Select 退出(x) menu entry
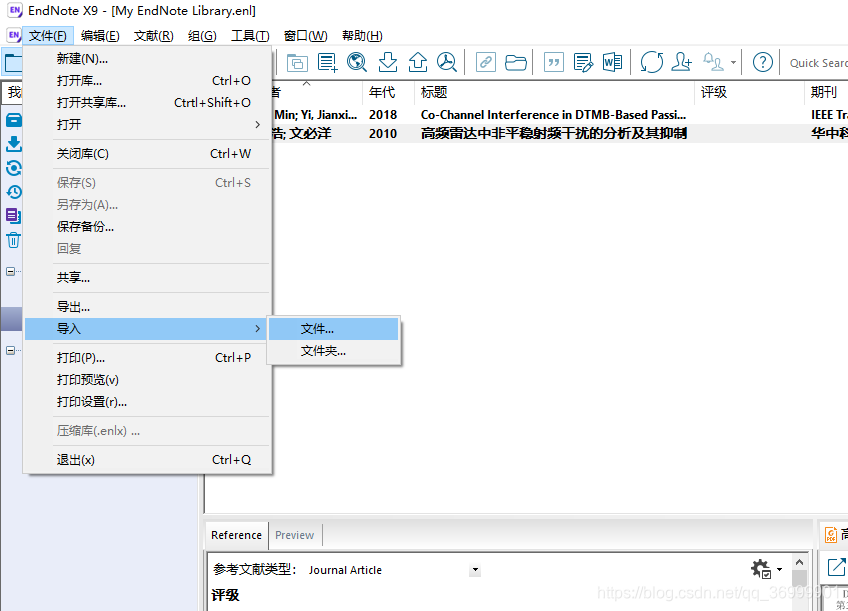 click(x=147, y=460)
